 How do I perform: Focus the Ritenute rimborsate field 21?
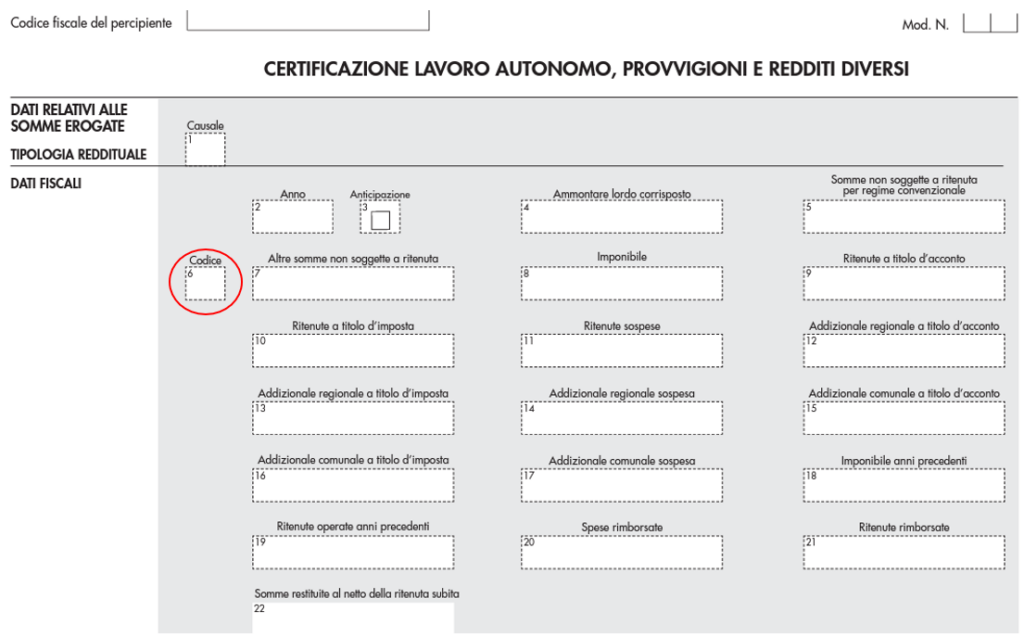(904, 552)
